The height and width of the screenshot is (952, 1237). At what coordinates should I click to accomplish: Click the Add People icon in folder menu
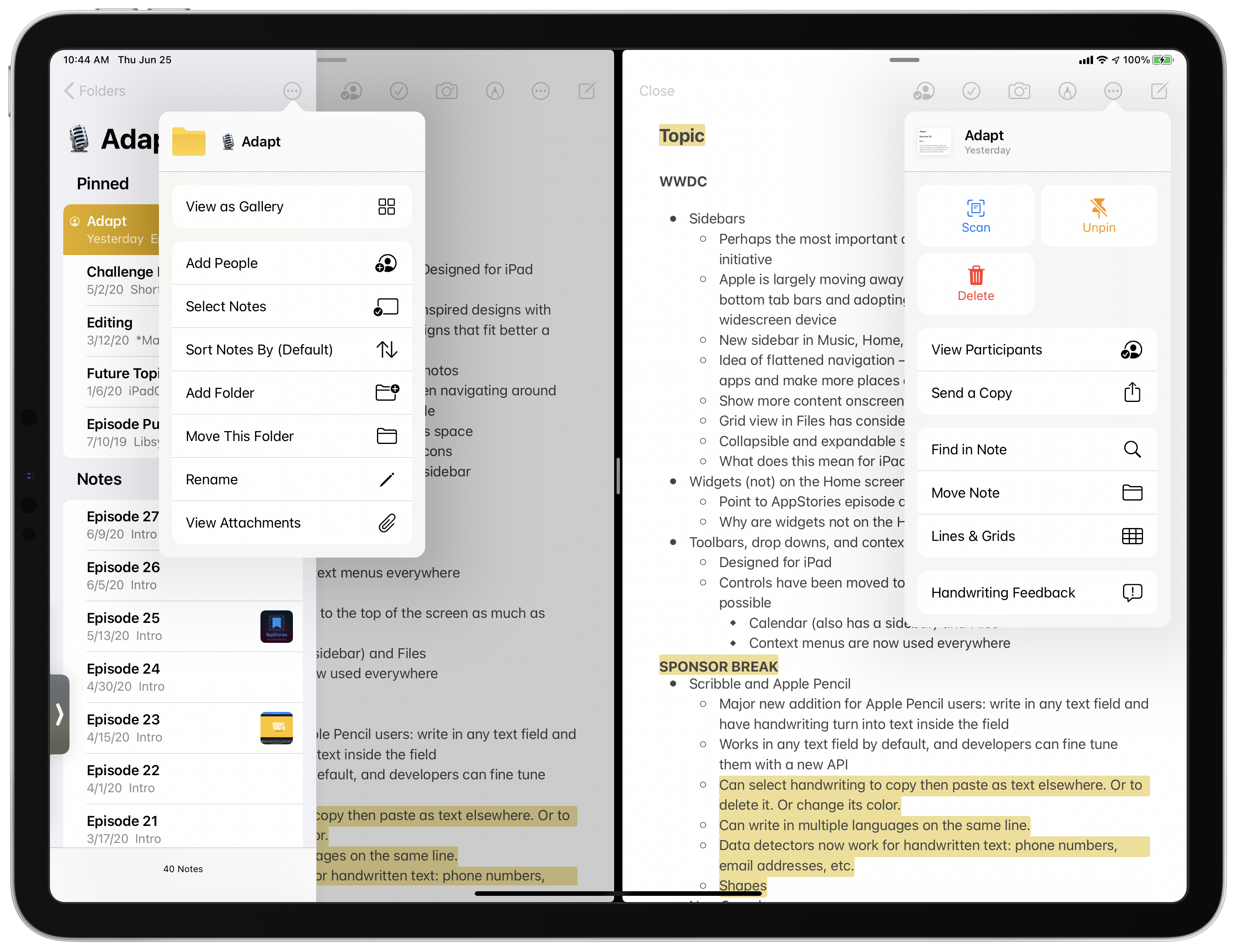386,263
